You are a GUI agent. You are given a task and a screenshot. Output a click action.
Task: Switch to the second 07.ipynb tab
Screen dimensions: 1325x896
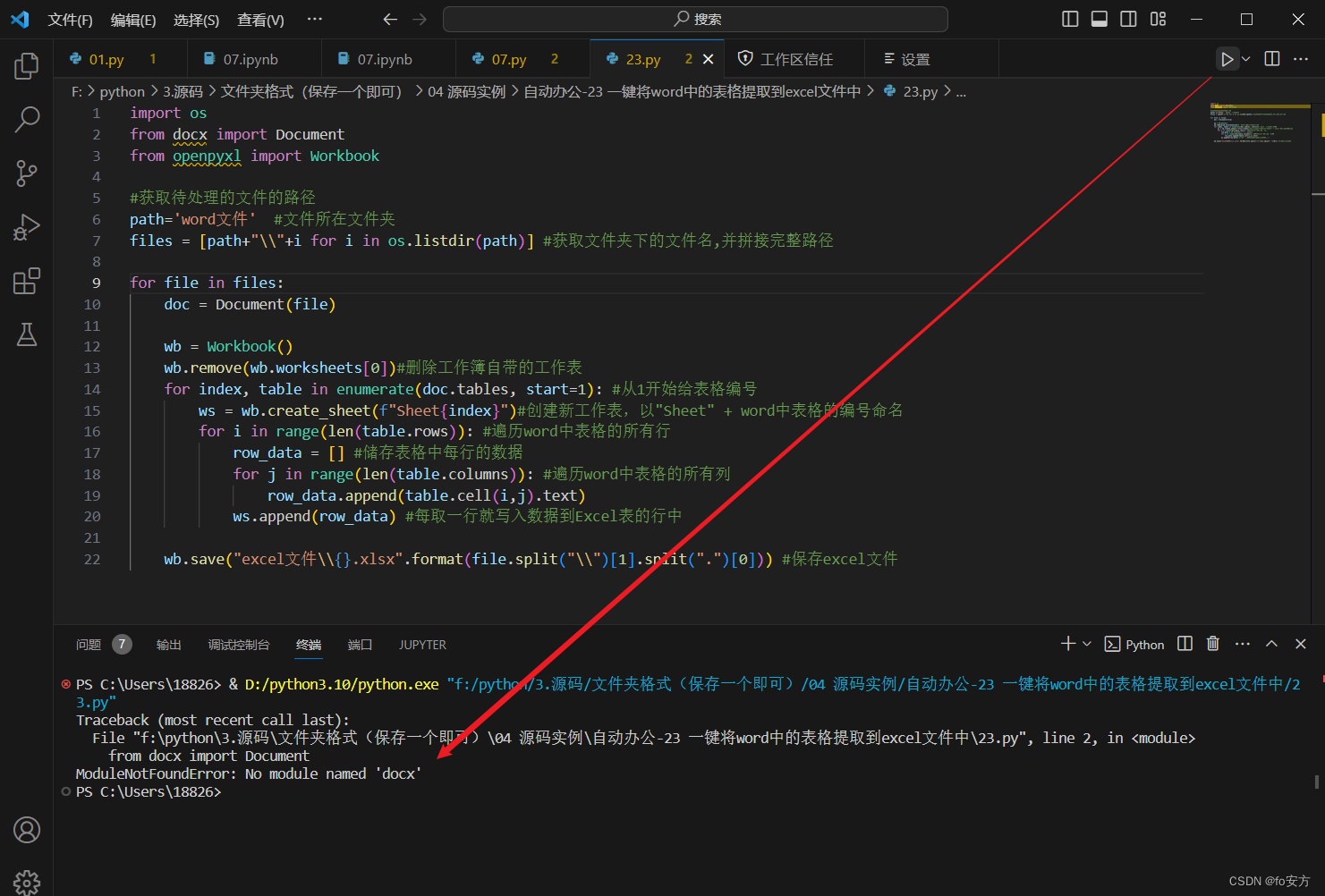388,59
